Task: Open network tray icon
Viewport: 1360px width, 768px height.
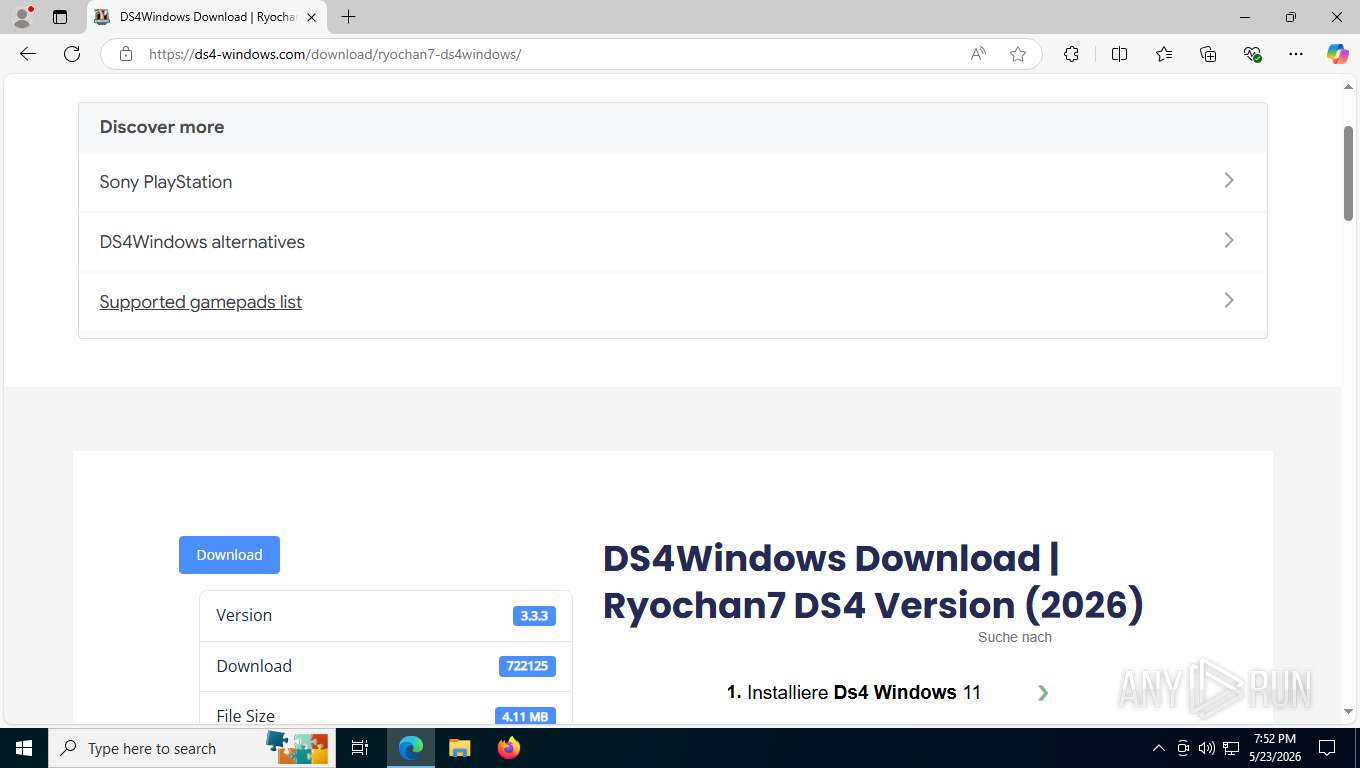Action: coord(1231,748)
